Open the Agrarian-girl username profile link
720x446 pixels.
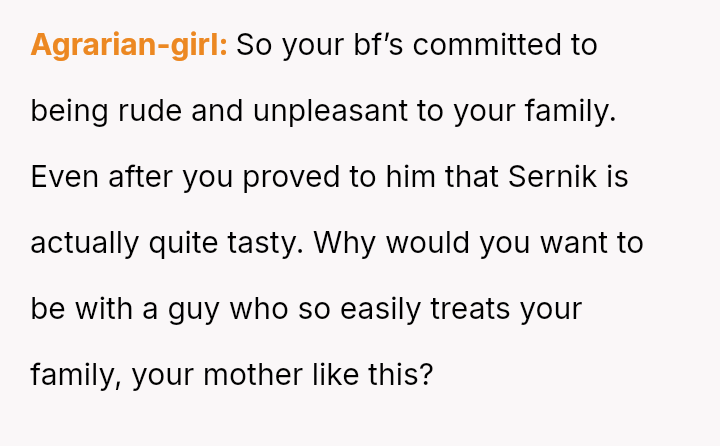129,46
